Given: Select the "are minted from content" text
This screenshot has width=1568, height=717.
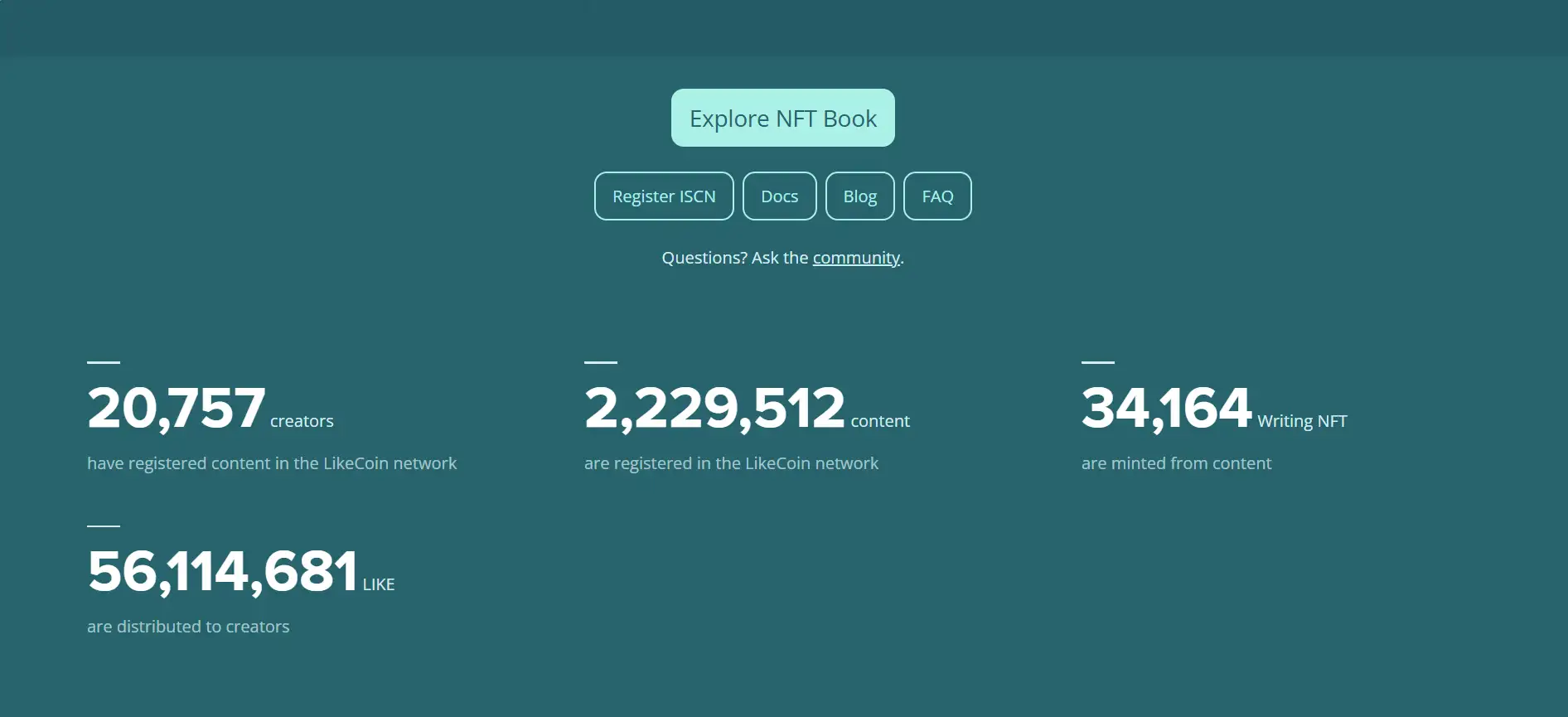Looking at the screenshot, I should [1176, 463].
